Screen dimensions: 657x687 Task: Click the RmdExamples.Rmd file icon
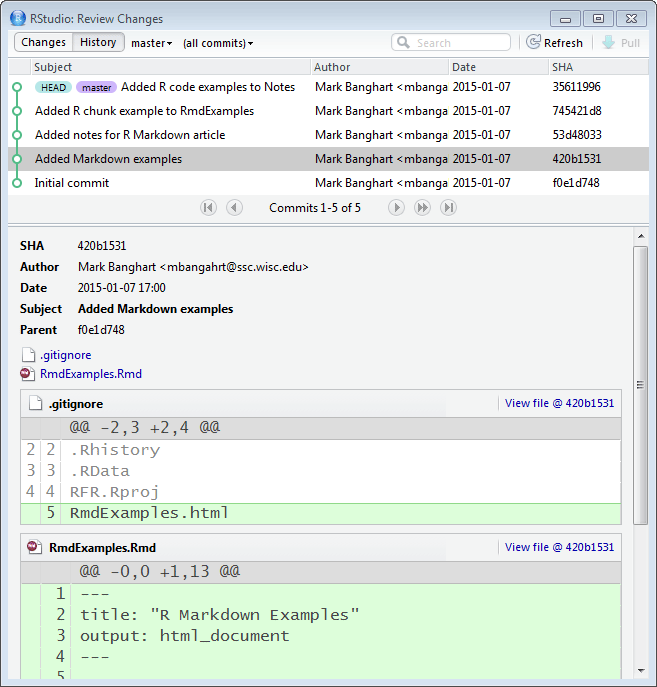pos(28,374)
